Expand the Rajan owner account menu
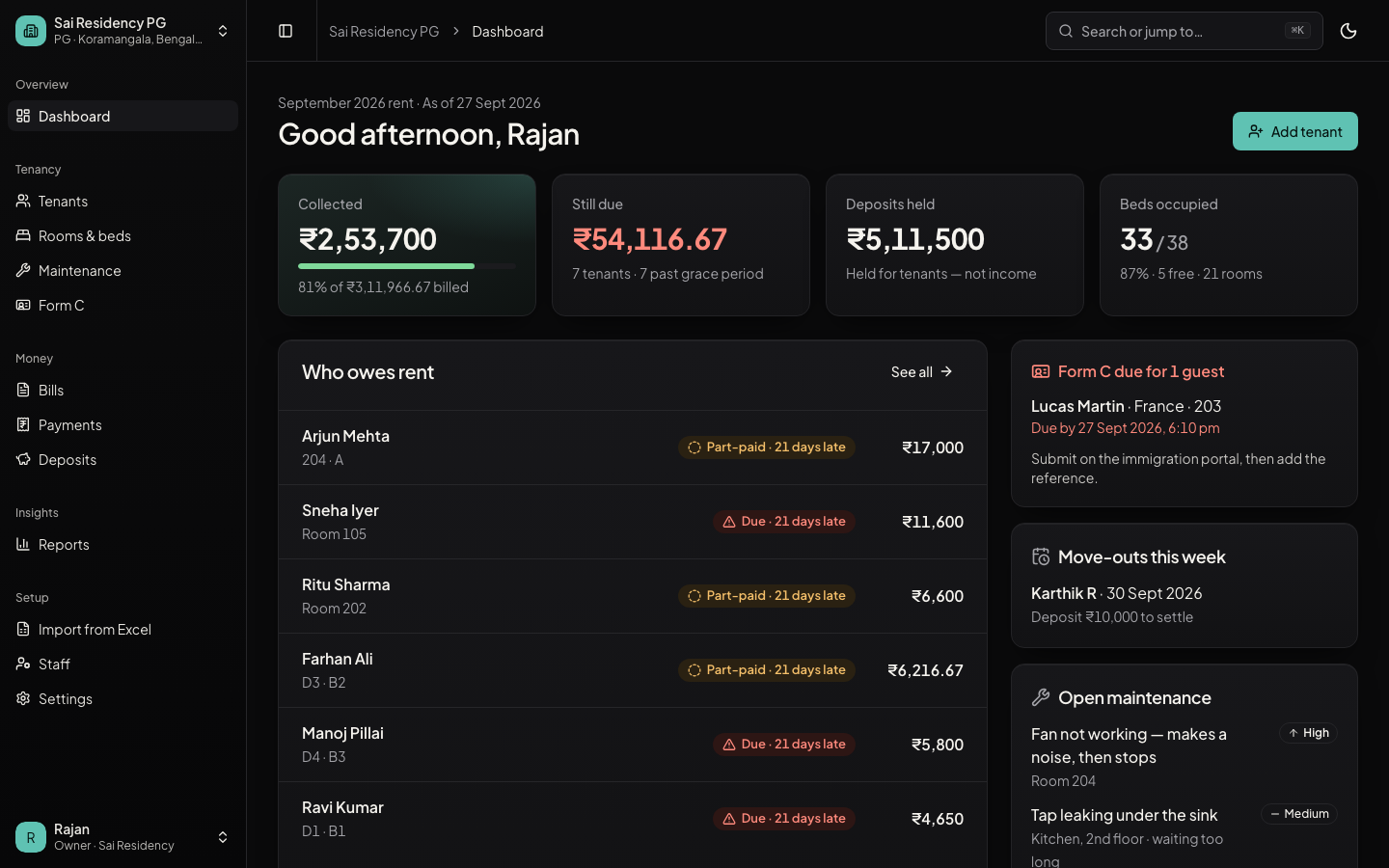 (123, 837)
